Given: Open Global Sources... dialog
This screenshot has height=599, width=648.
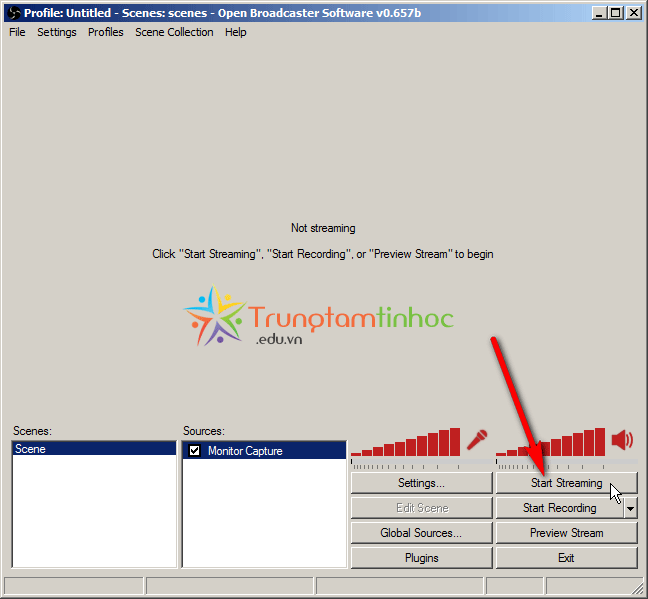Looking at the screenshot, I should (422, 533).
